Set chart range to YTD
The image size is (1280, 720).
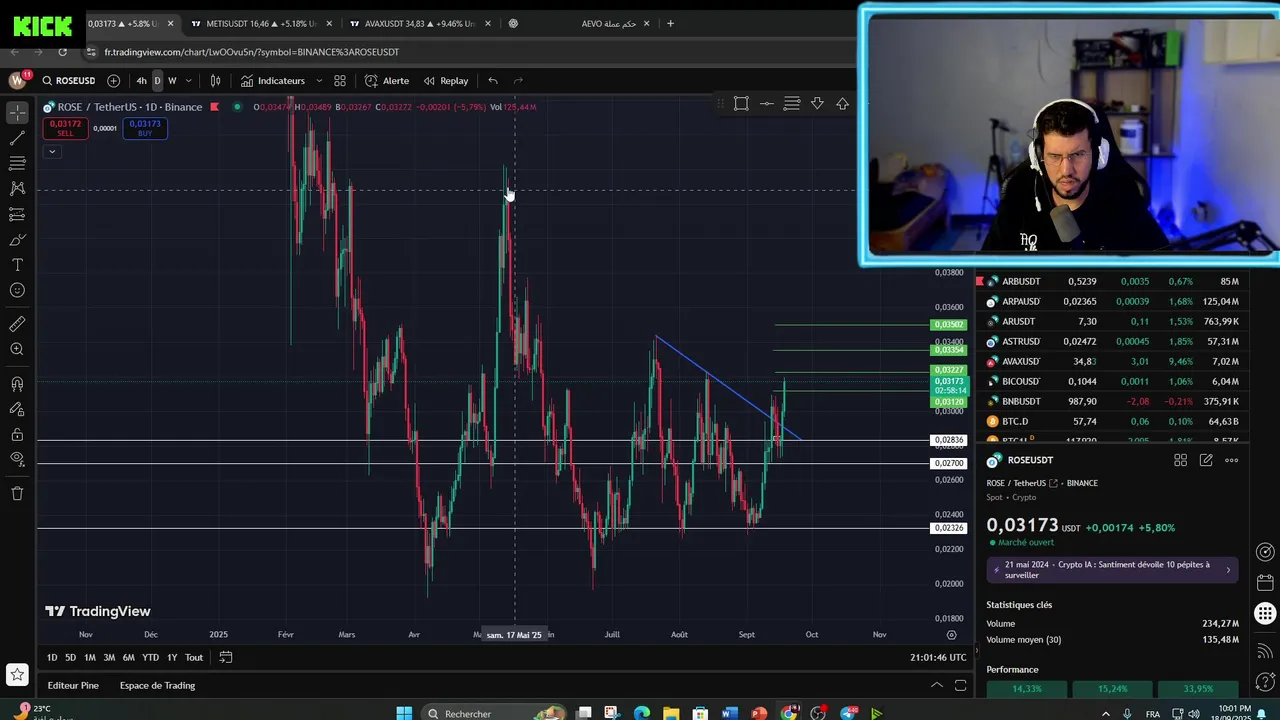(150, 657)
